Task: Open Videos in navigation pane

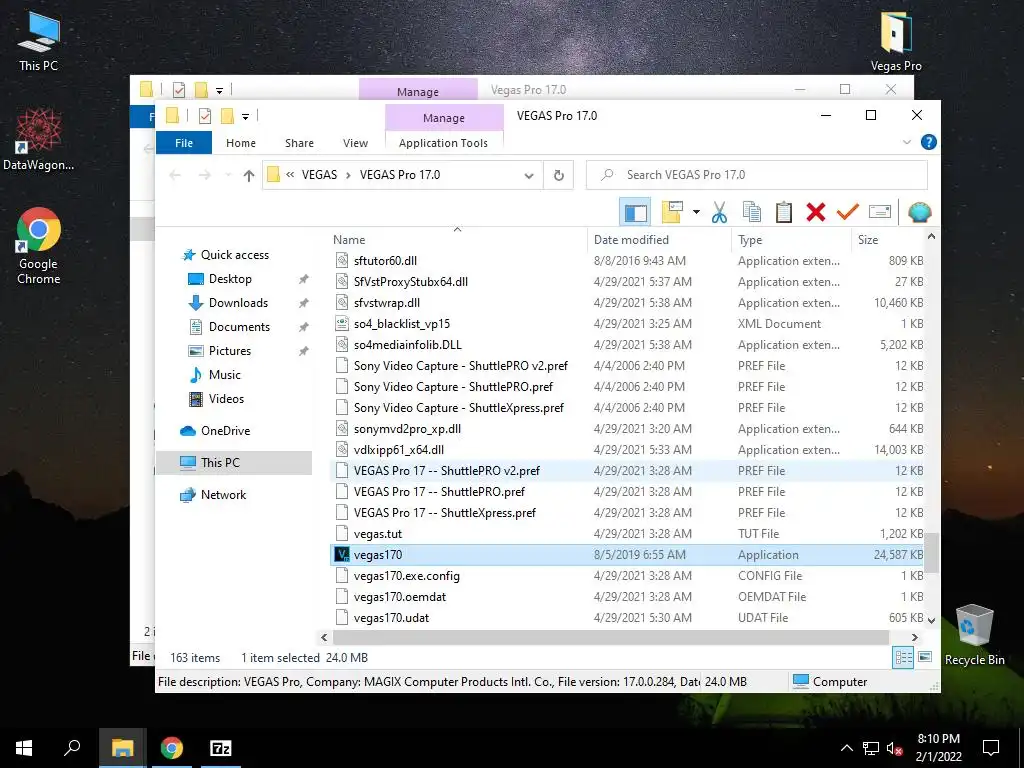Action: [x=226, y=398]
